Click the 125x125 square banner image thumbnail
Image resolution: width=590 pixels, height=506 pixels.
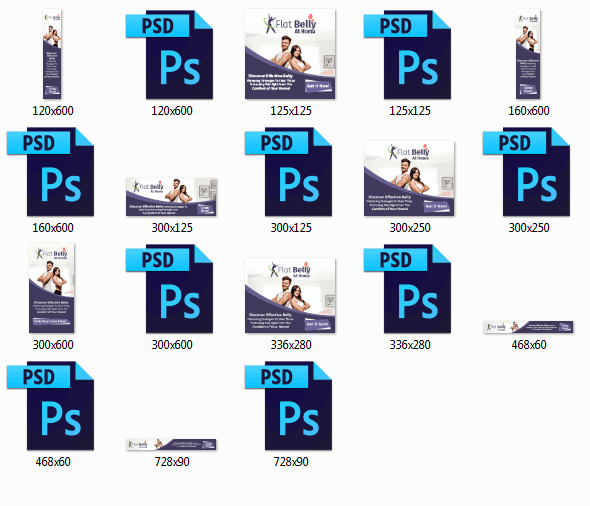(290, 55)
